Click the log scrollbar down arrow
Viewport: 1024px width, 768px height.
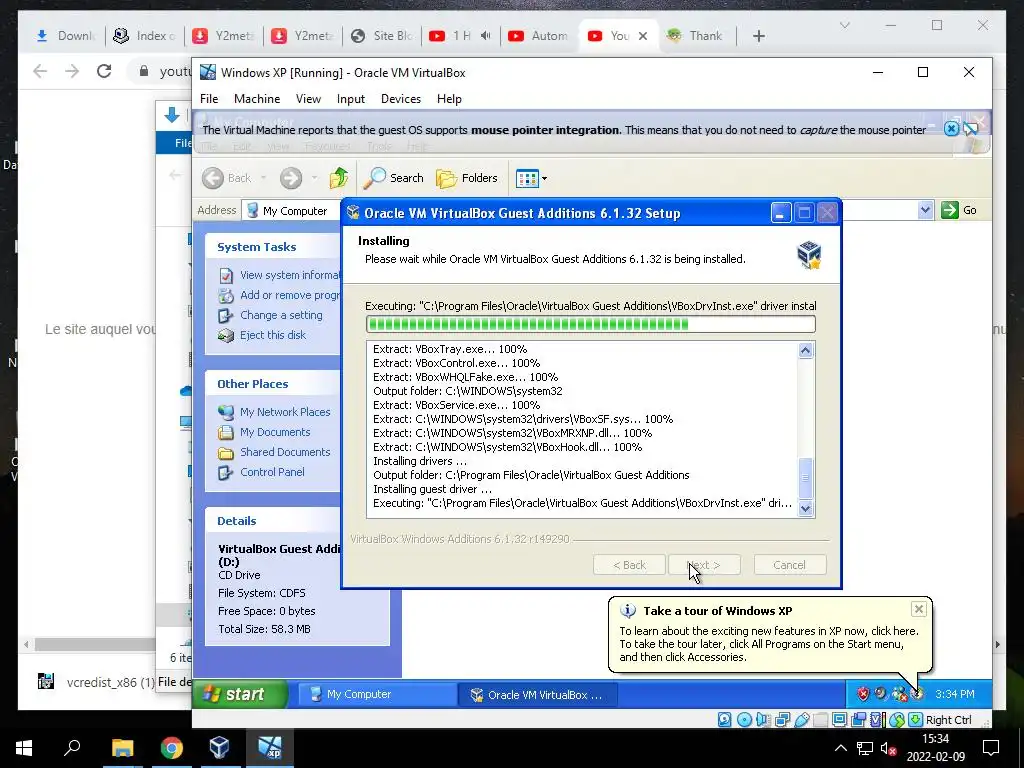(x=805, y=509)
